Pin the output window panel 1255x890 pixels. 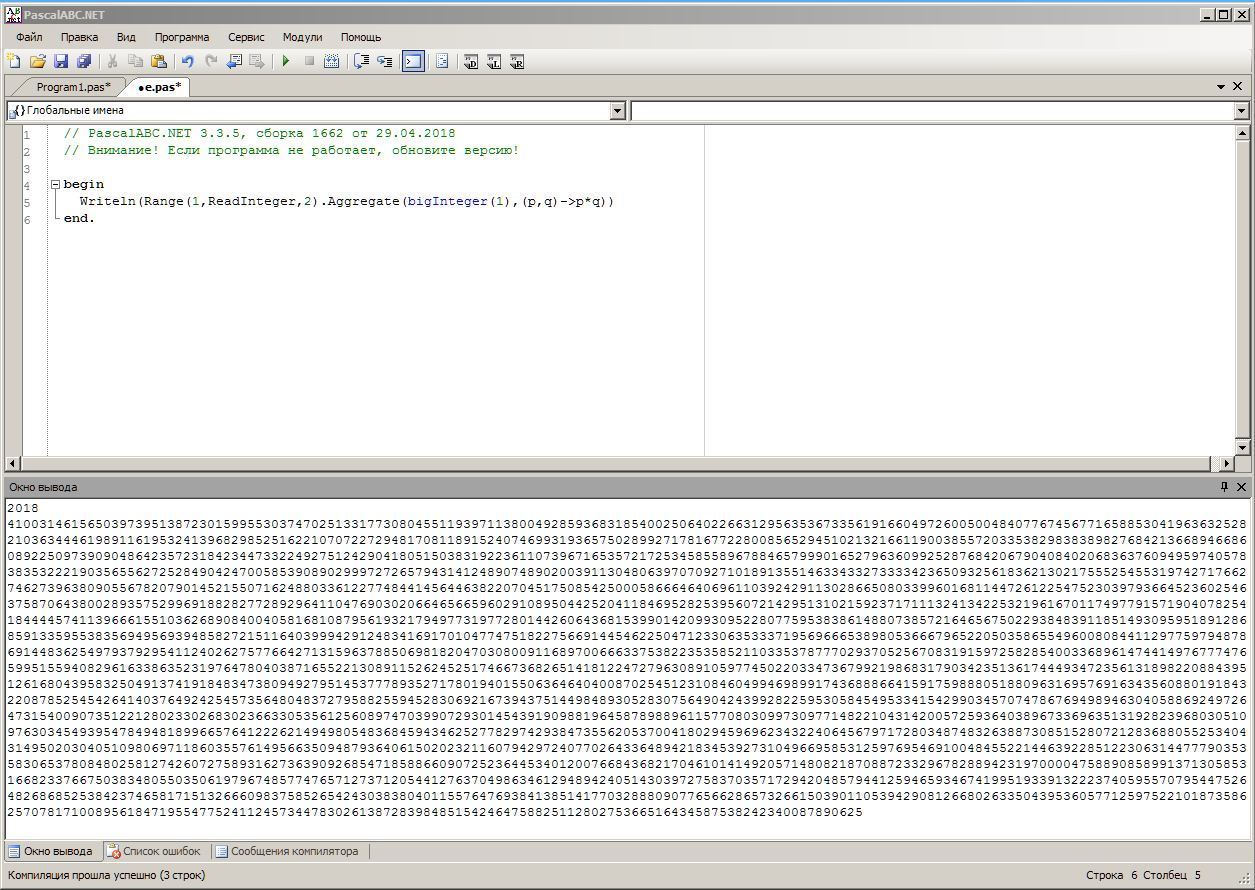pyautogui.click(x=1224, y=487)
